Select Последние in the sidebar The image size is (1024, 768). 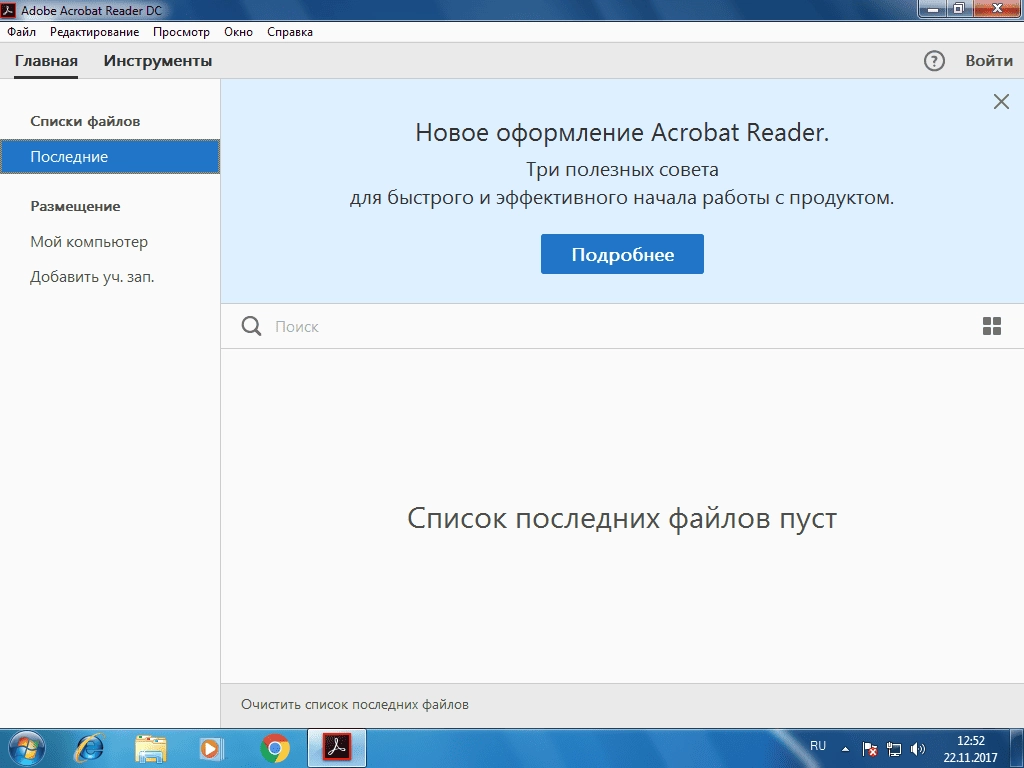click(110, 157)
